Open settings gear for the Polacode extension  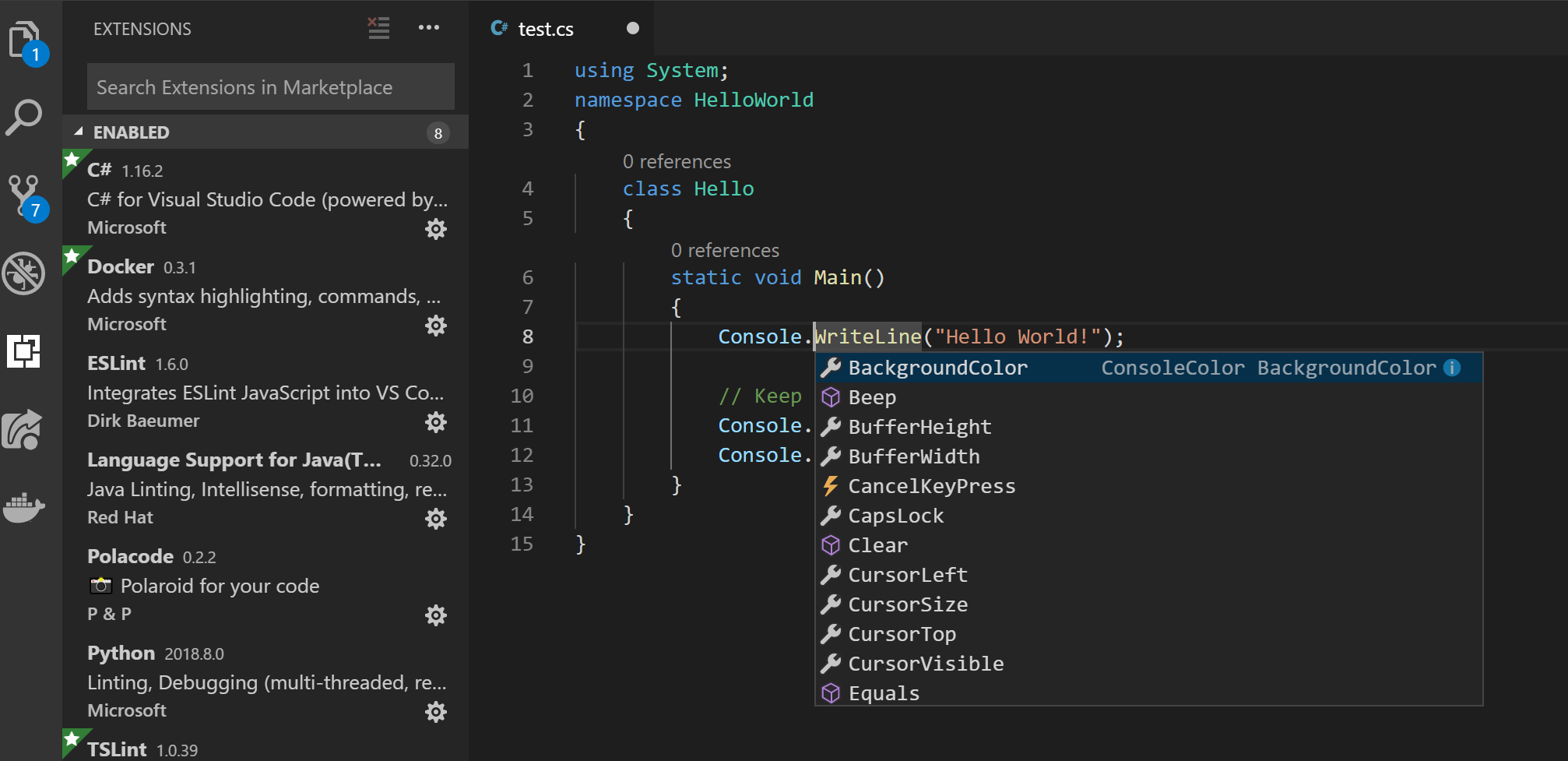point(436,615)
